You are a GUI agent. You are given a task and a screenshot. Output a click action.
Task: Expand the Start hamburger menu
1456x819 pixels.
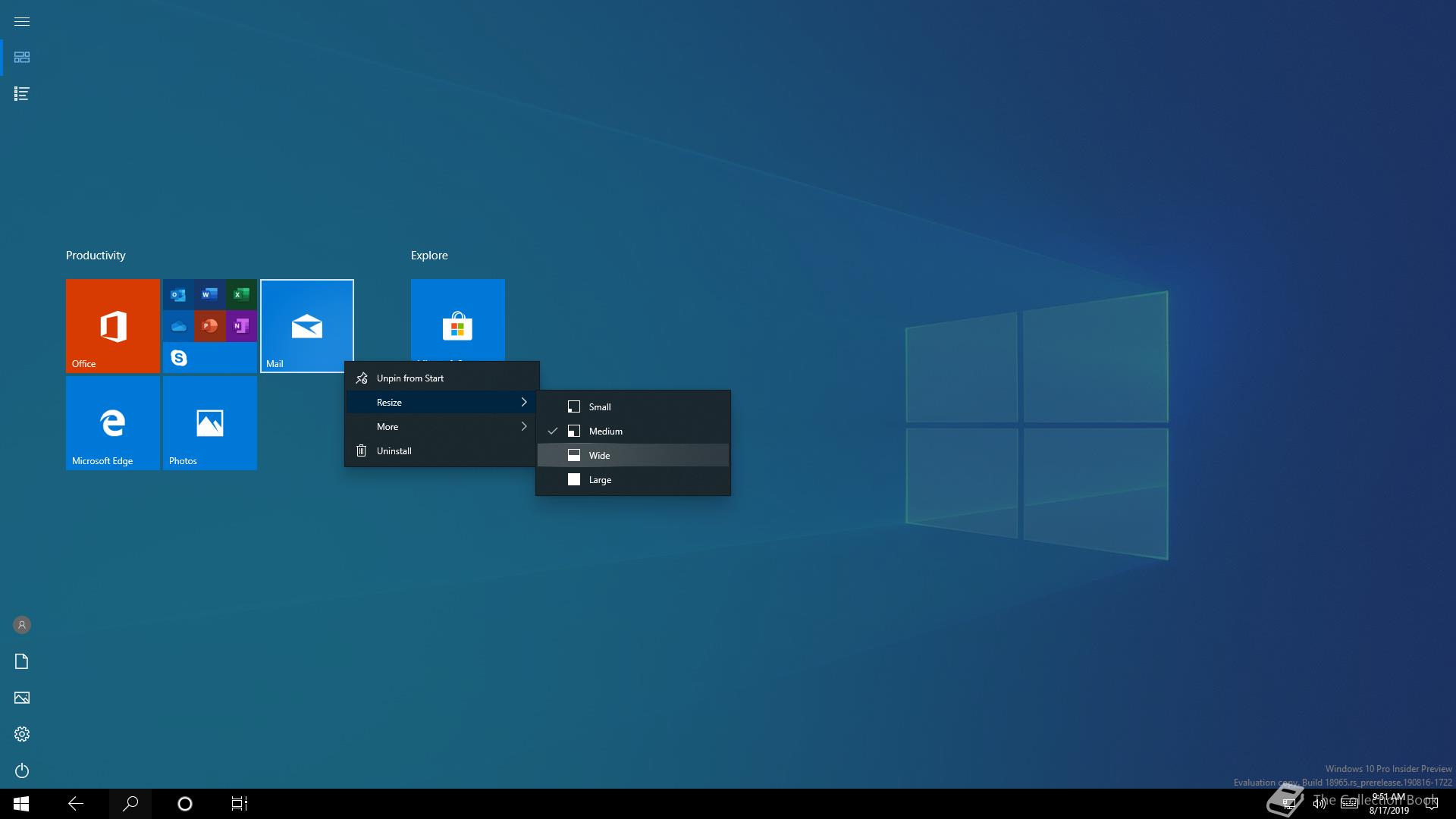22,21
